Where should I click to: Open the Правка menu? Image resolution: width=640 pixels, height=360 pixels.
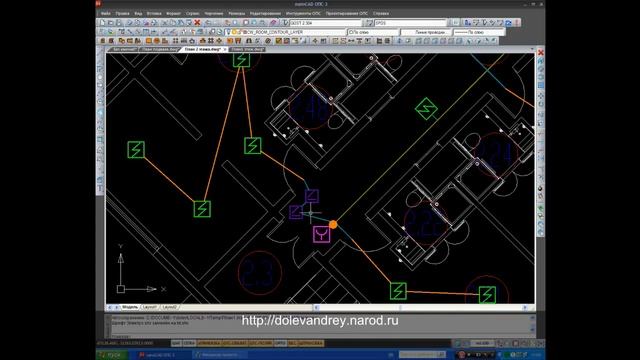[122, 13]
